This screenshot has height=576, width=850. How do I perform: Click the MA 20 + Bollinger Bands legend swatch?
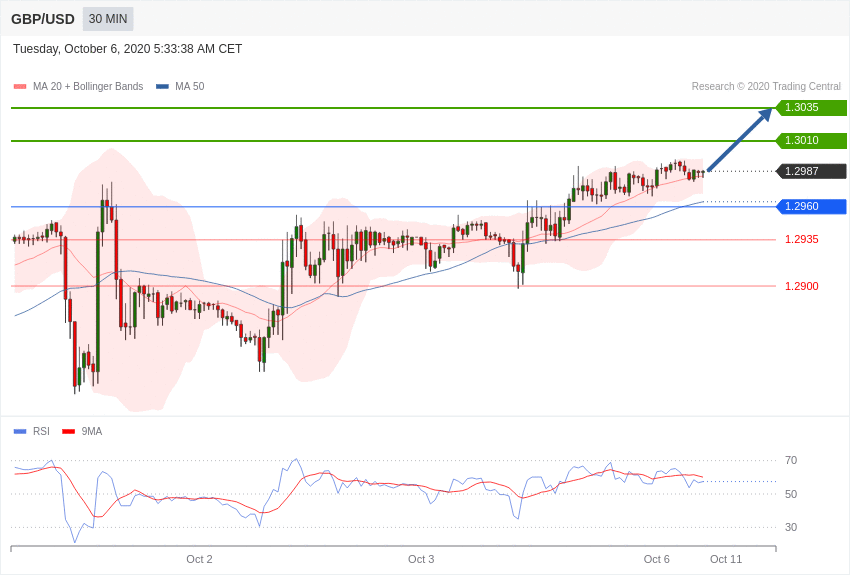(20, 86)
